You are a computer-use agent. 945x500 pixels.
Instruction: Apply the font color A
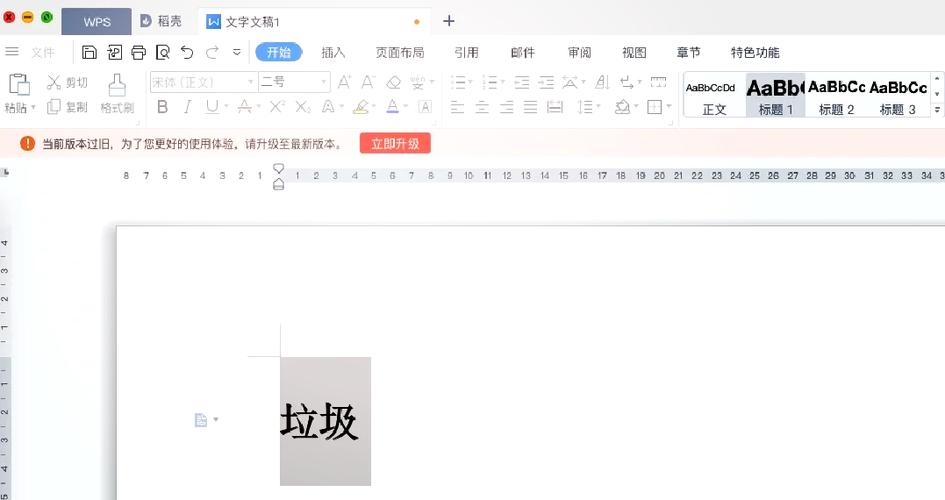click(x=392, y=107)
